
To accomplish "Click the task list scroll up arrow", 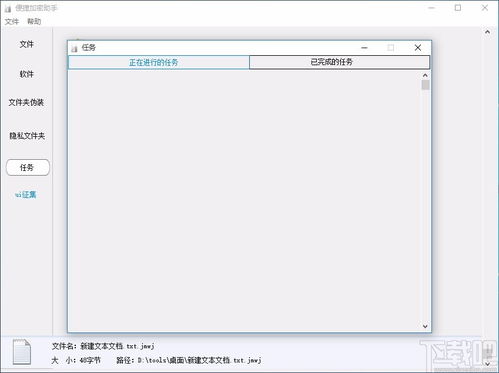I will pos(425,75).
